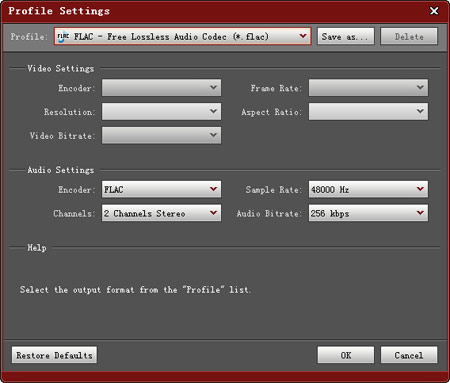
Task: Click Restore Defaults button
Action: coord(54,355)
